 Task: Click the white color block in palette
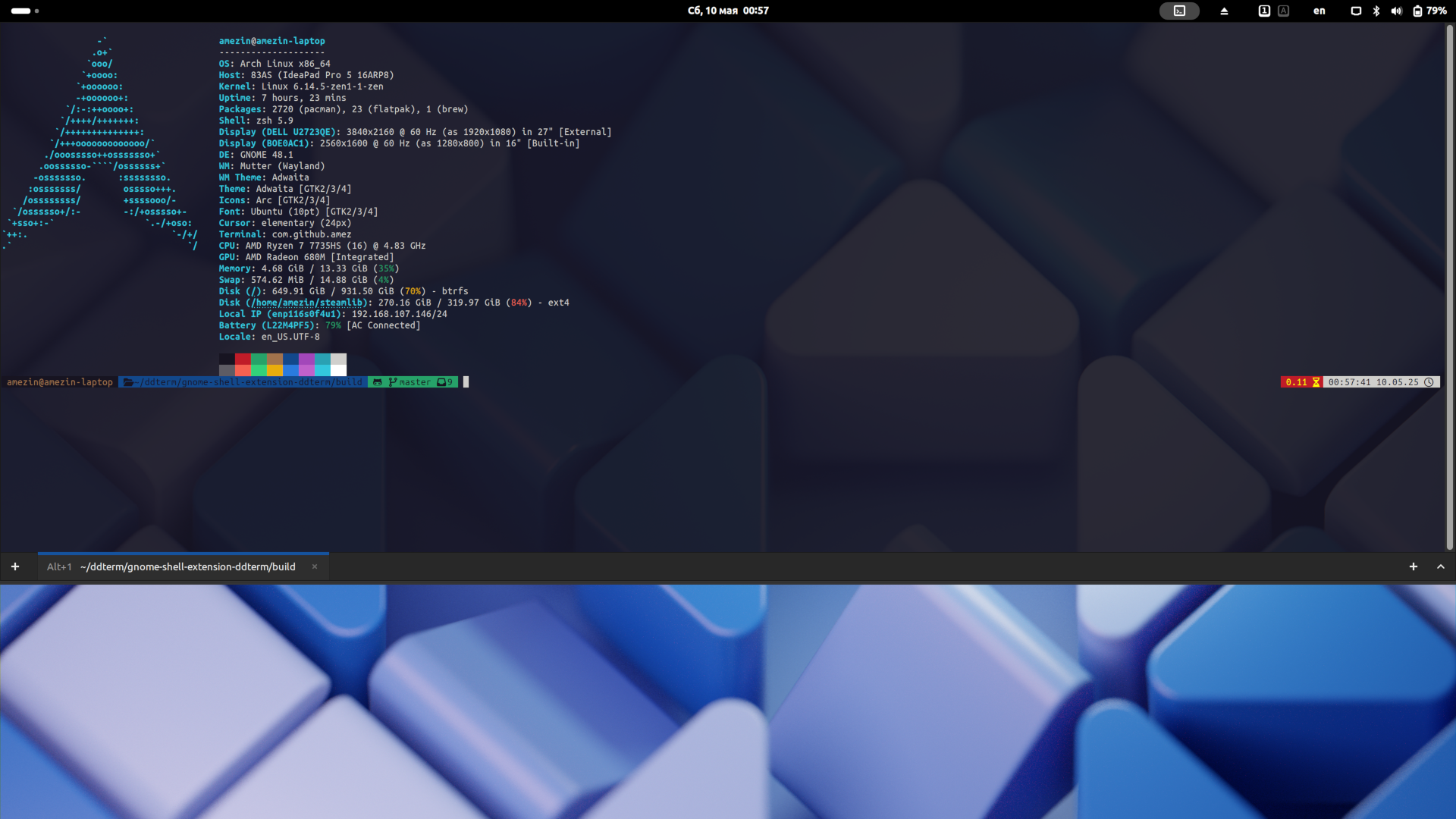coord(338,370)
